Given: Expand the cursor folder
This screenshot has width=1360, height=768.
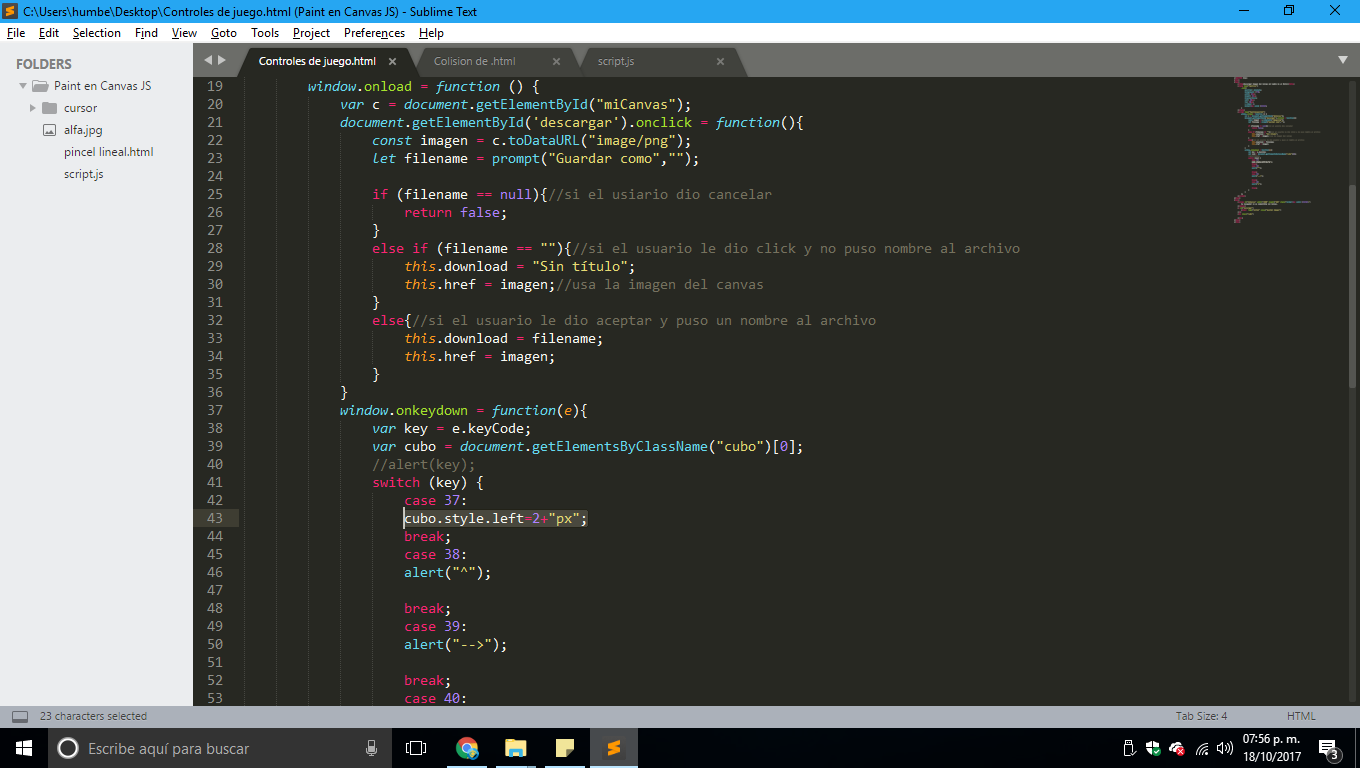Looking at the screenshot, I should 33,108.
